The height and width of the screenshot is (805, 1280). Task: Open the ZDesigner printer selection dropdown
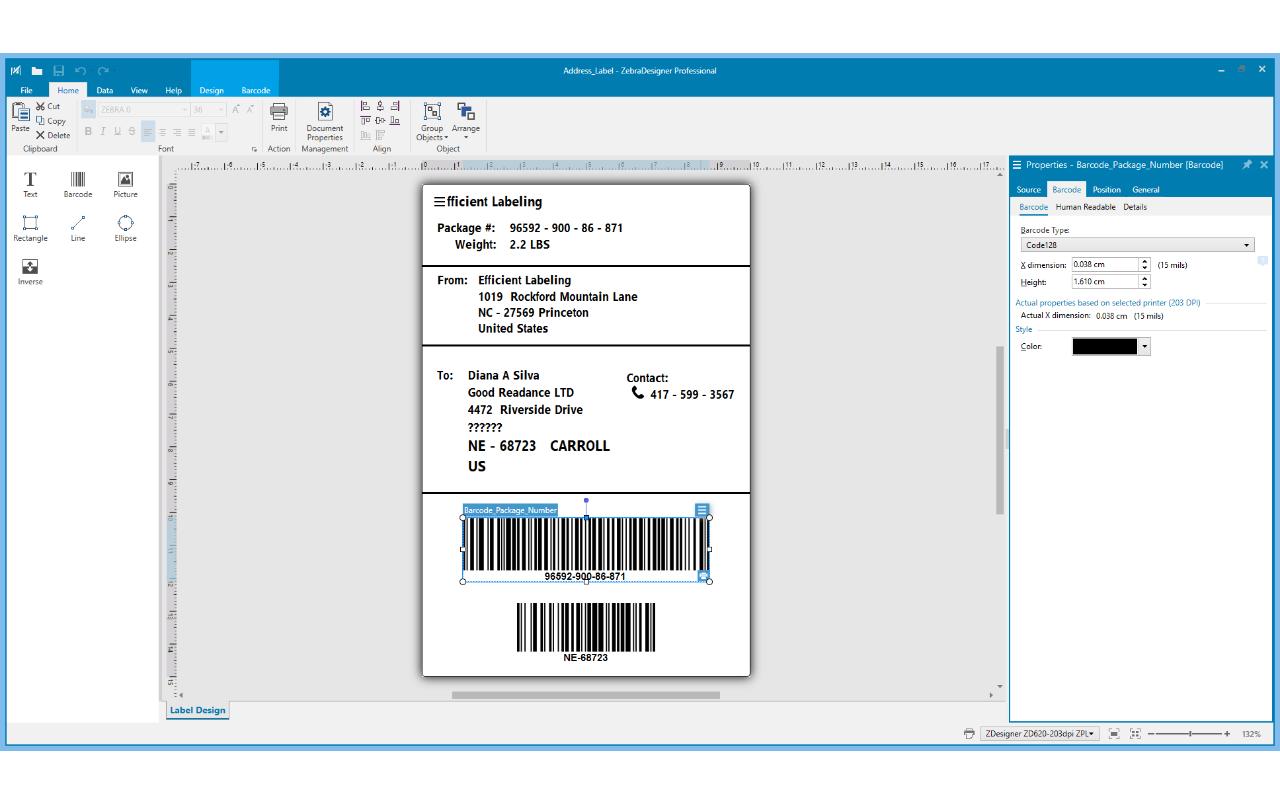(x=1040, y=734)
